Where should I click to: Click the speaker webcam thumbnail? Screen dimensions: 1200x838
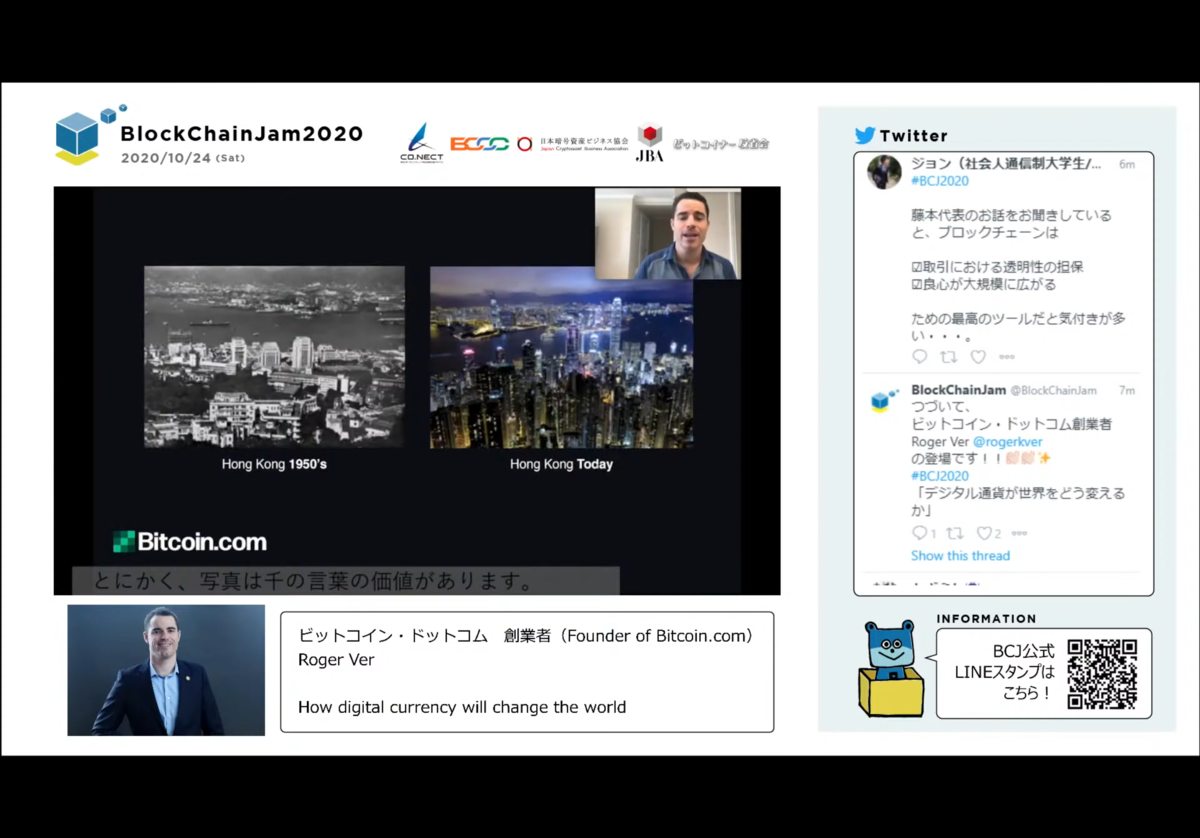(x=668, y=233)
